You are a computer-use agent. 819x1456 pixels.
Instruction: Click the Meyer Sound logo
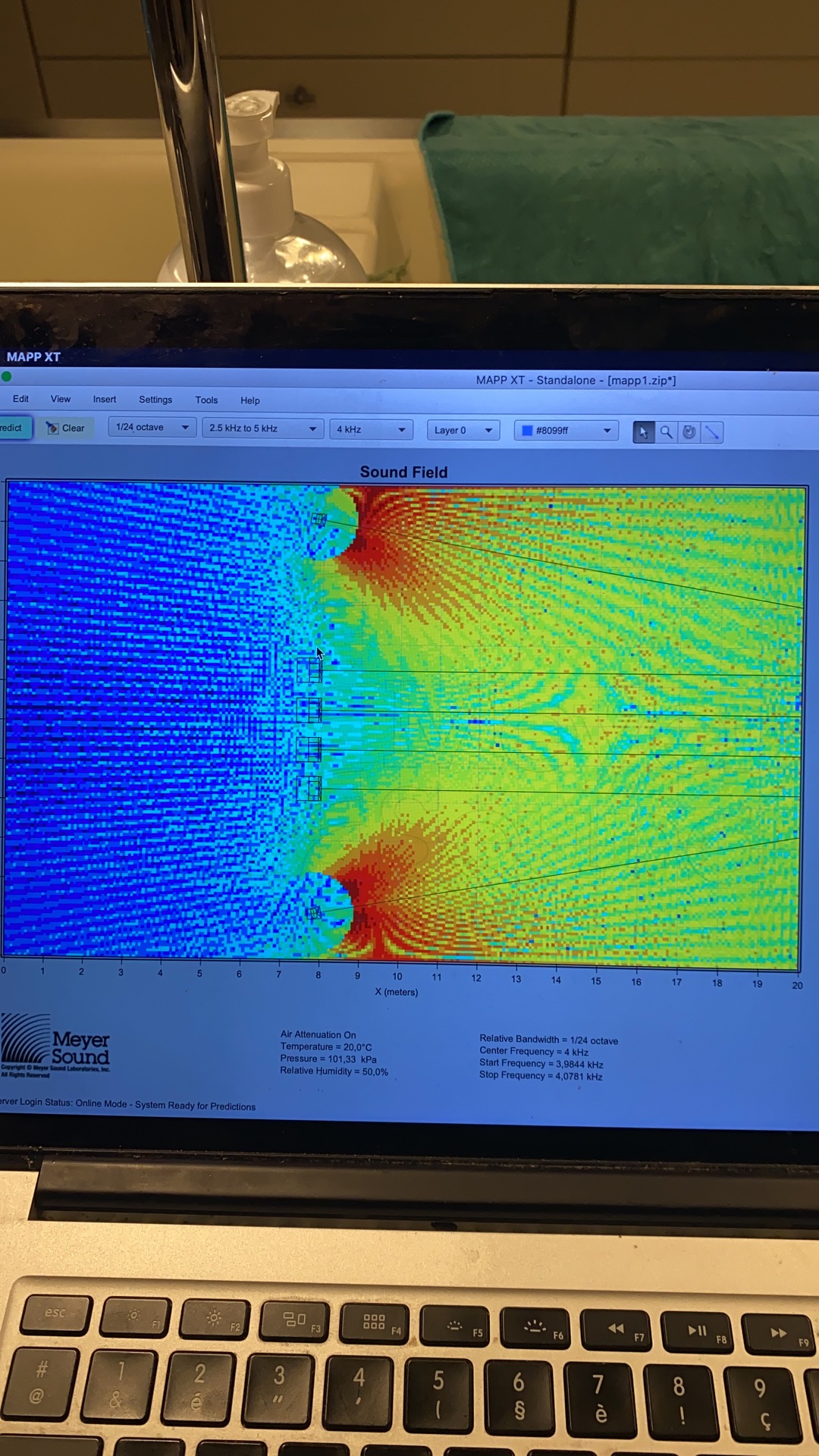(56, 1046)
